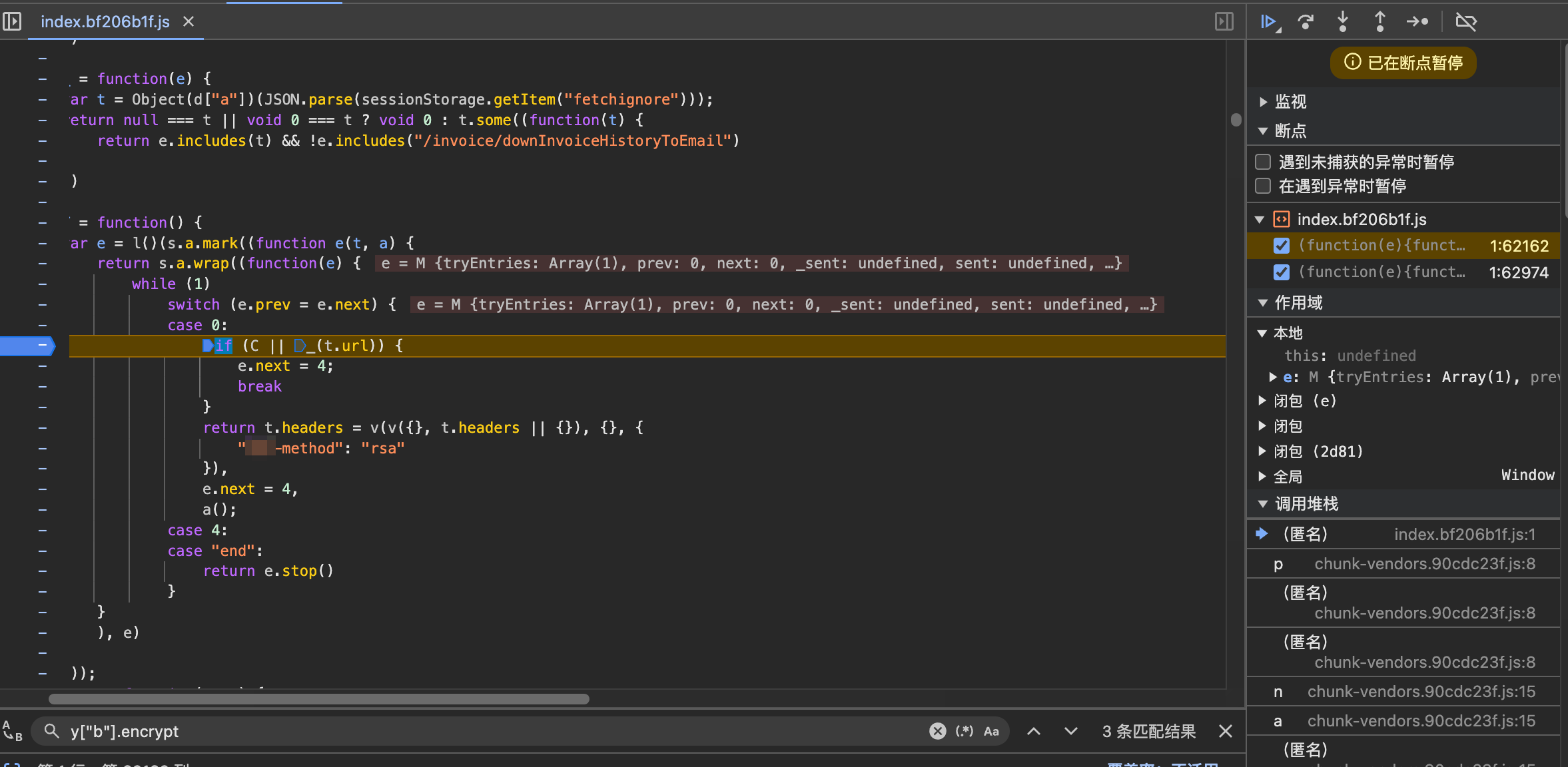The height and width of the screenshot is (767, 1568).
Task: Go to previous search match
Action: click(1034, 731)
